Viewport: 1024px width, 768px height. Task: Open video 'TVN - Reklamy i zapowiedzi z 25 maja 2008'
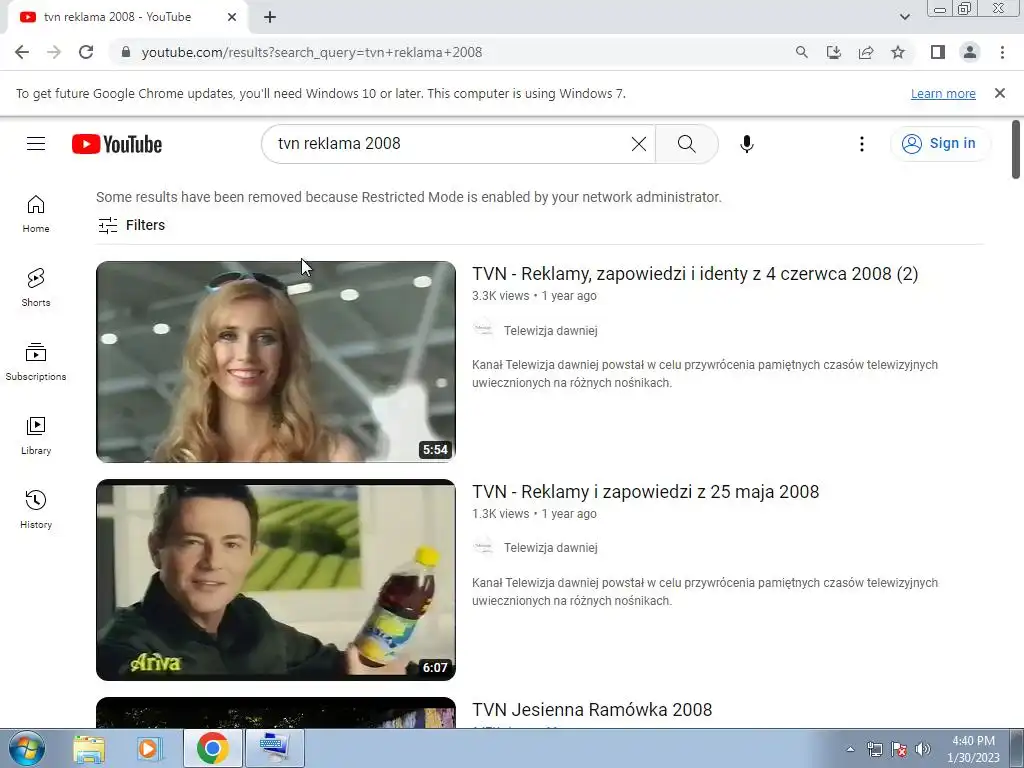point(645,491)
